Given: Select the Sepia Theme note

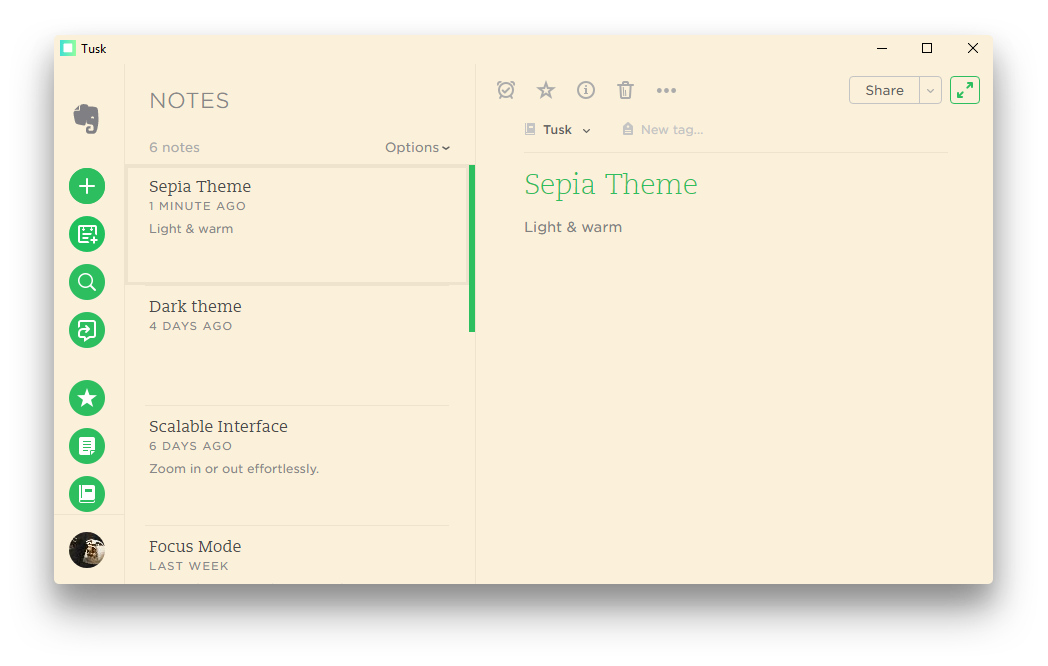Looking at the screenshot, I should tap(297, 225).
